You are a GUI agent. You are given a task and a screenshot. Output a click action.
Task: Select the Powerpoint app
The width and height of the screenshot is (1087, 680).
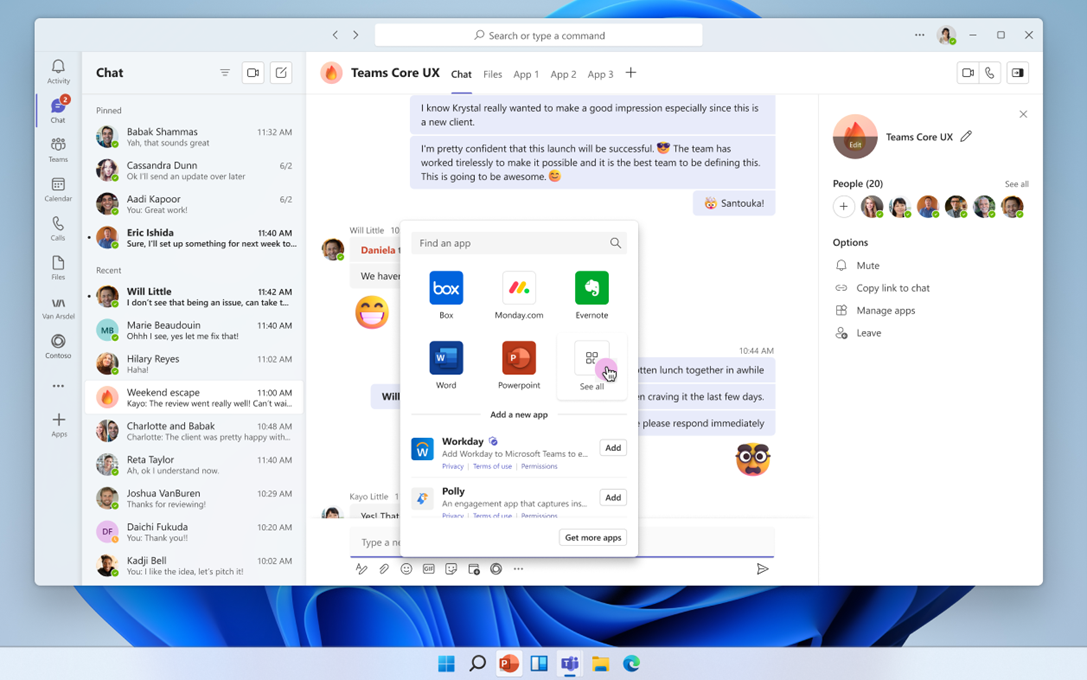click(x=519, y=365)
